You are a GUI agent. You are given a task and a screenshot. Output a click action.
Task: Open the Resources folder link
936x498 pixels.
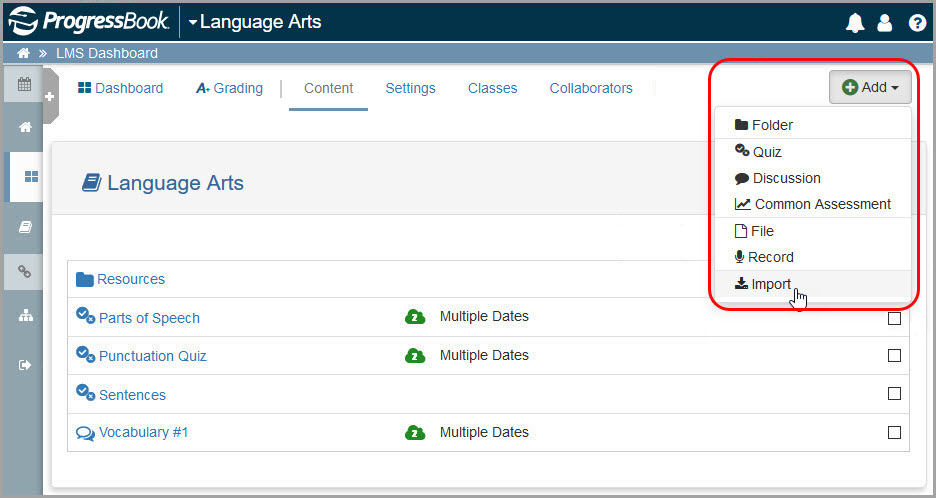tap(131, 279)
